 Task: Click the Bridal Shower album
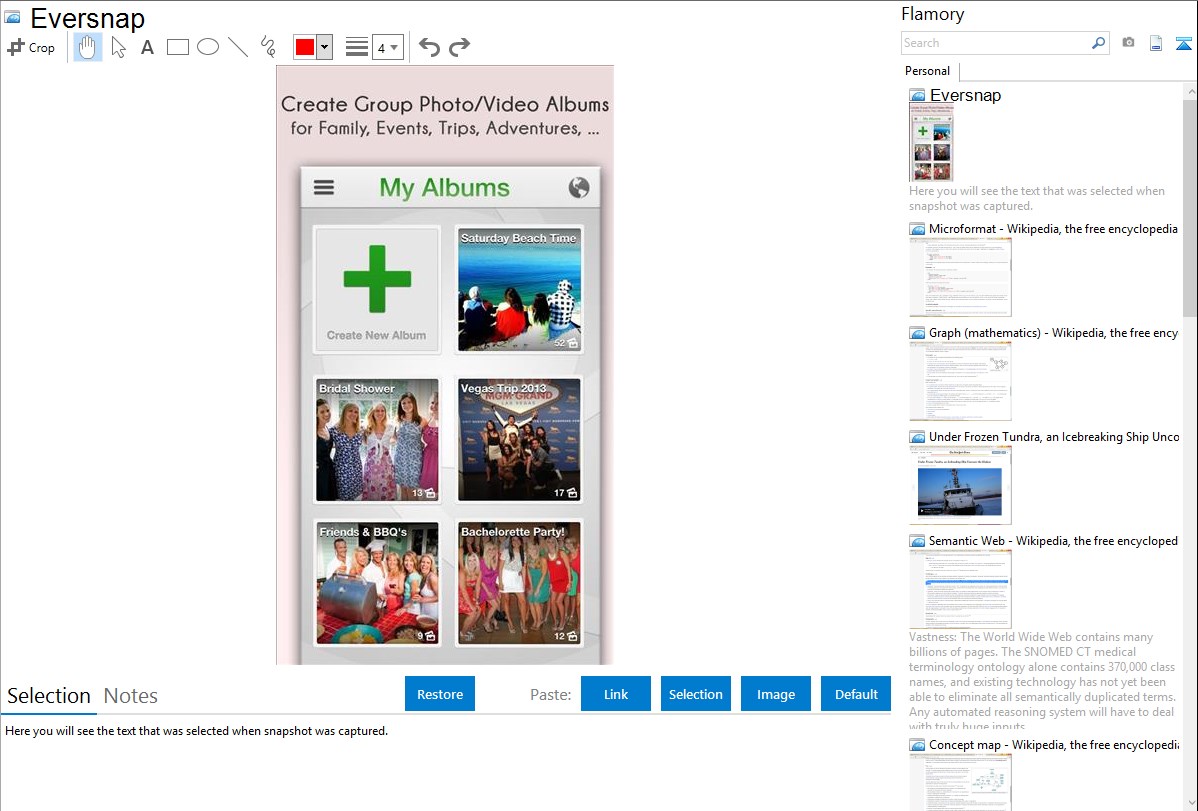(x=377, y=440)
